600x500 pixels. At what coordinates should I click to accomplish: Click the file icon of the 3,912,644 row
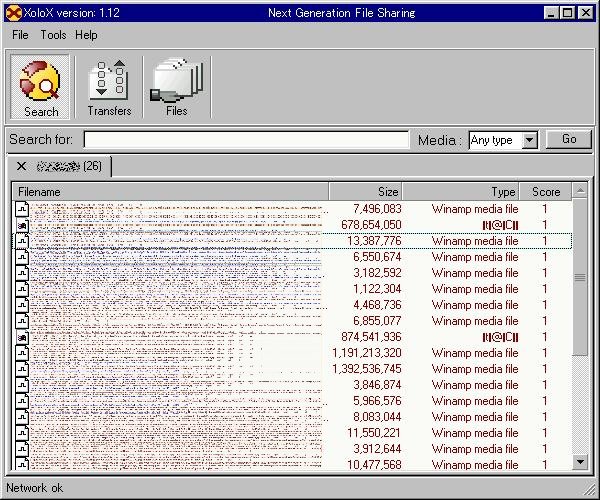click(x=22, y=449)
